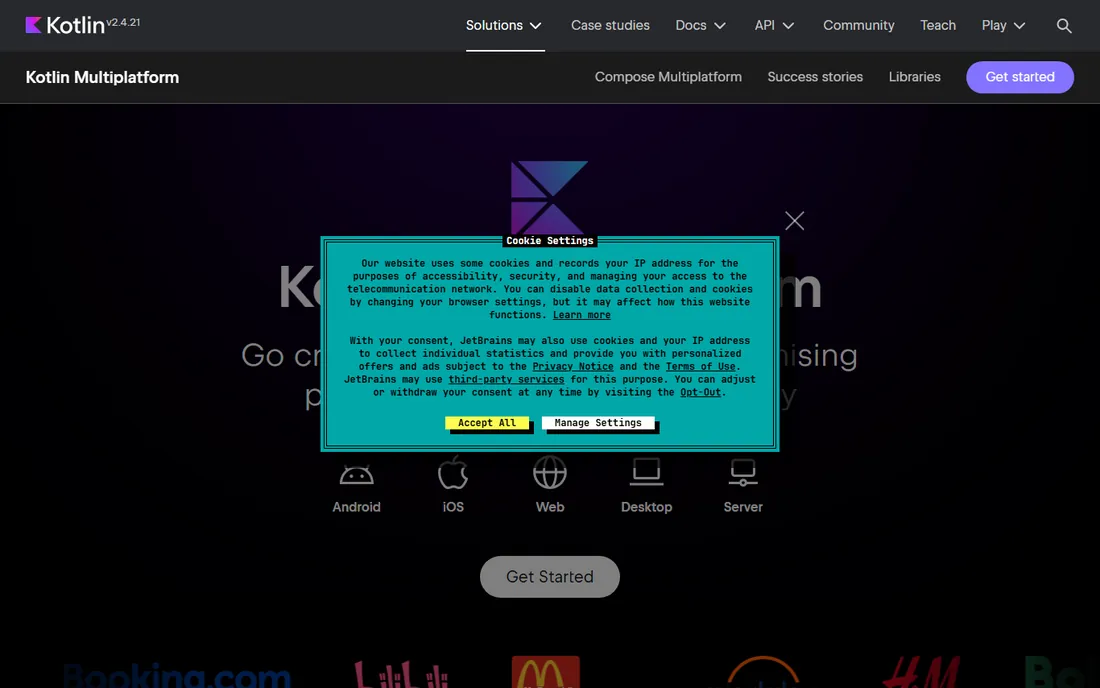Expand the Play dropdown menu
This screenshot has height=688, width=1100.
[x=1003, y=25]
